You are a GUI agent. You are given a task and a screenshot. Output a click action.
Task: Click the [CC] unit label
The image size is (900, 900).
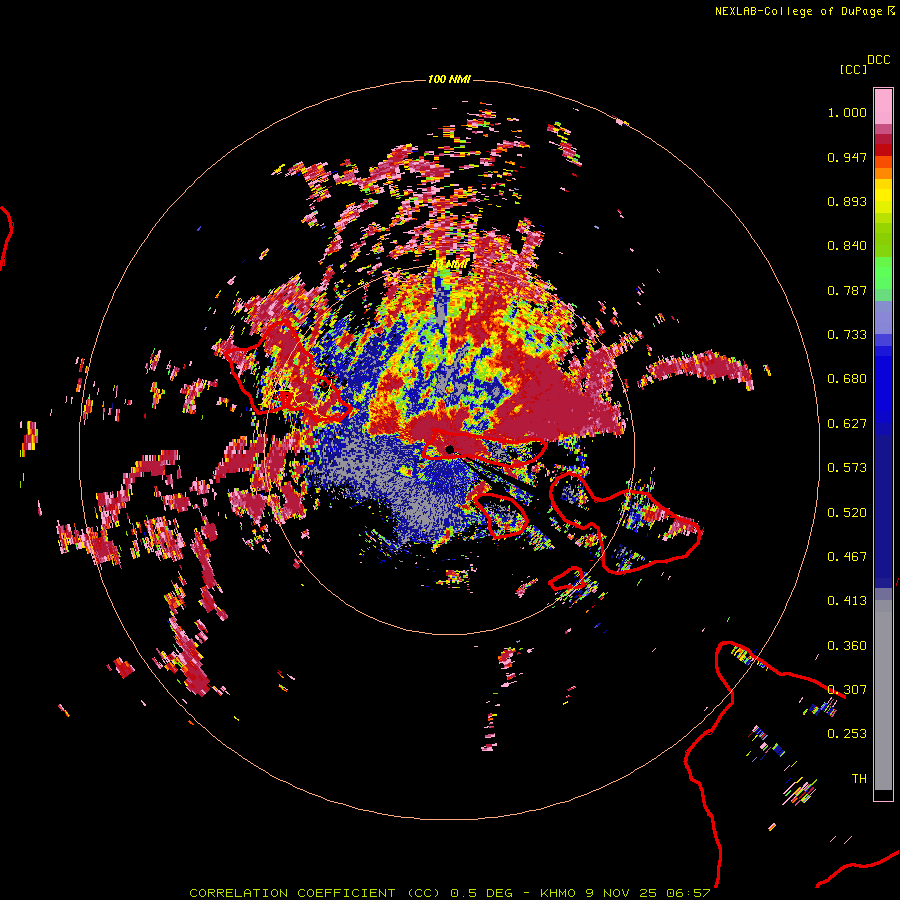coord(853,69)
